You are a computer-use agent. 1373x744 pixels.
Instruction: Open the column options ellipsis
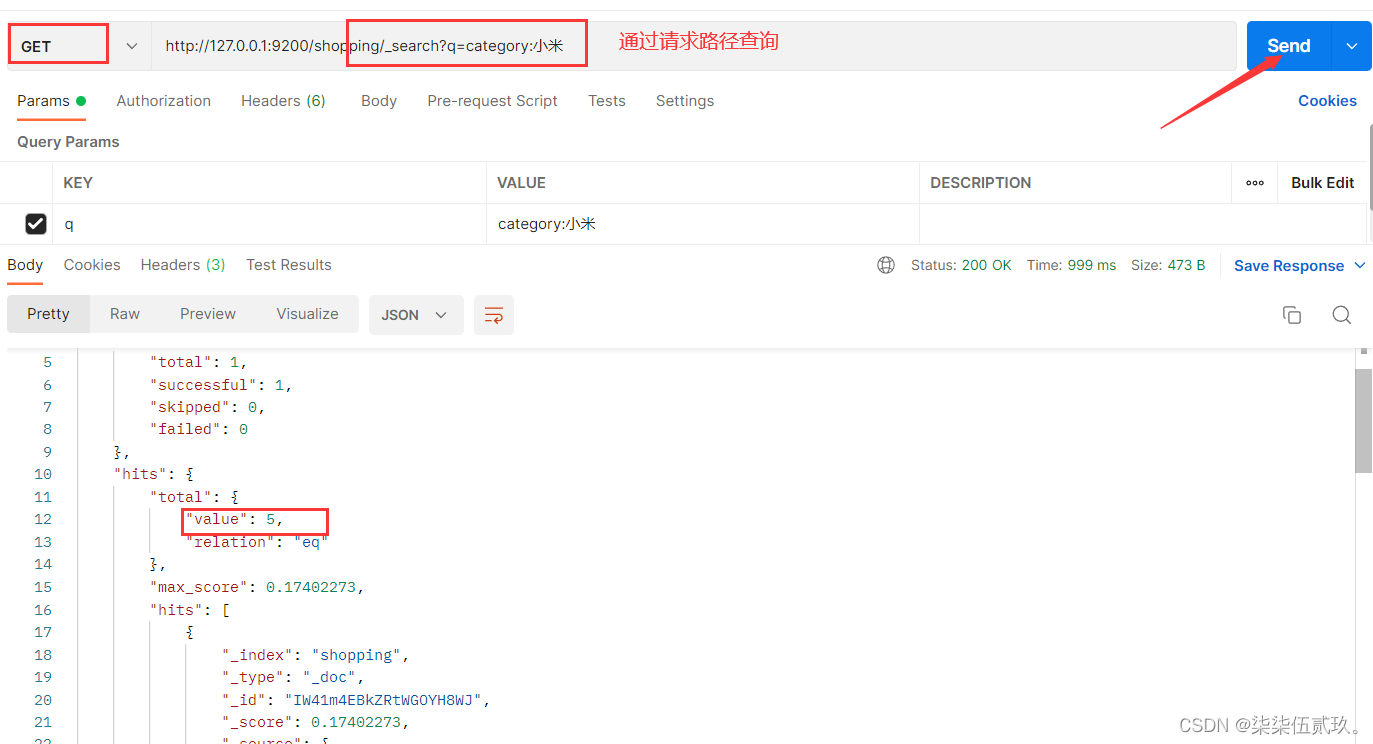point(1255,183)
